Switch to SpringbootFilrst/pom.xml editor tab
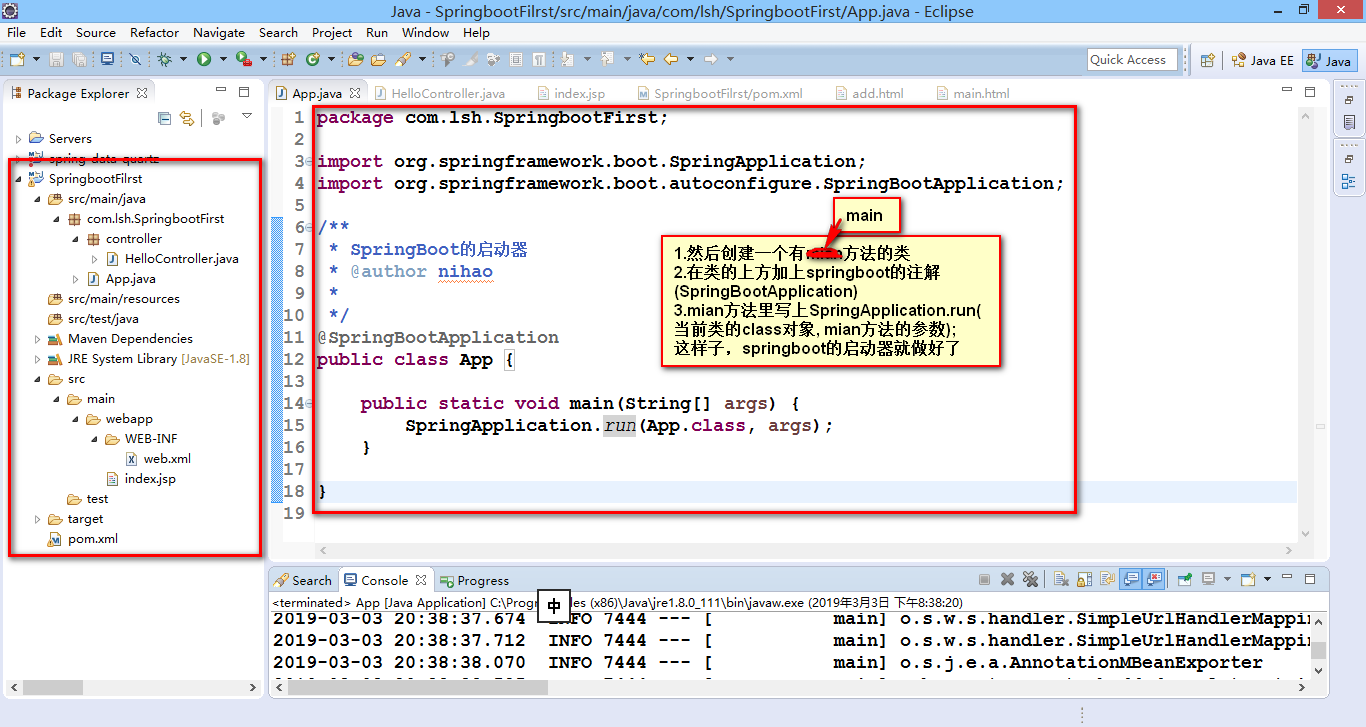Viewport: 1366px width, 727px height. pos(718,93)
